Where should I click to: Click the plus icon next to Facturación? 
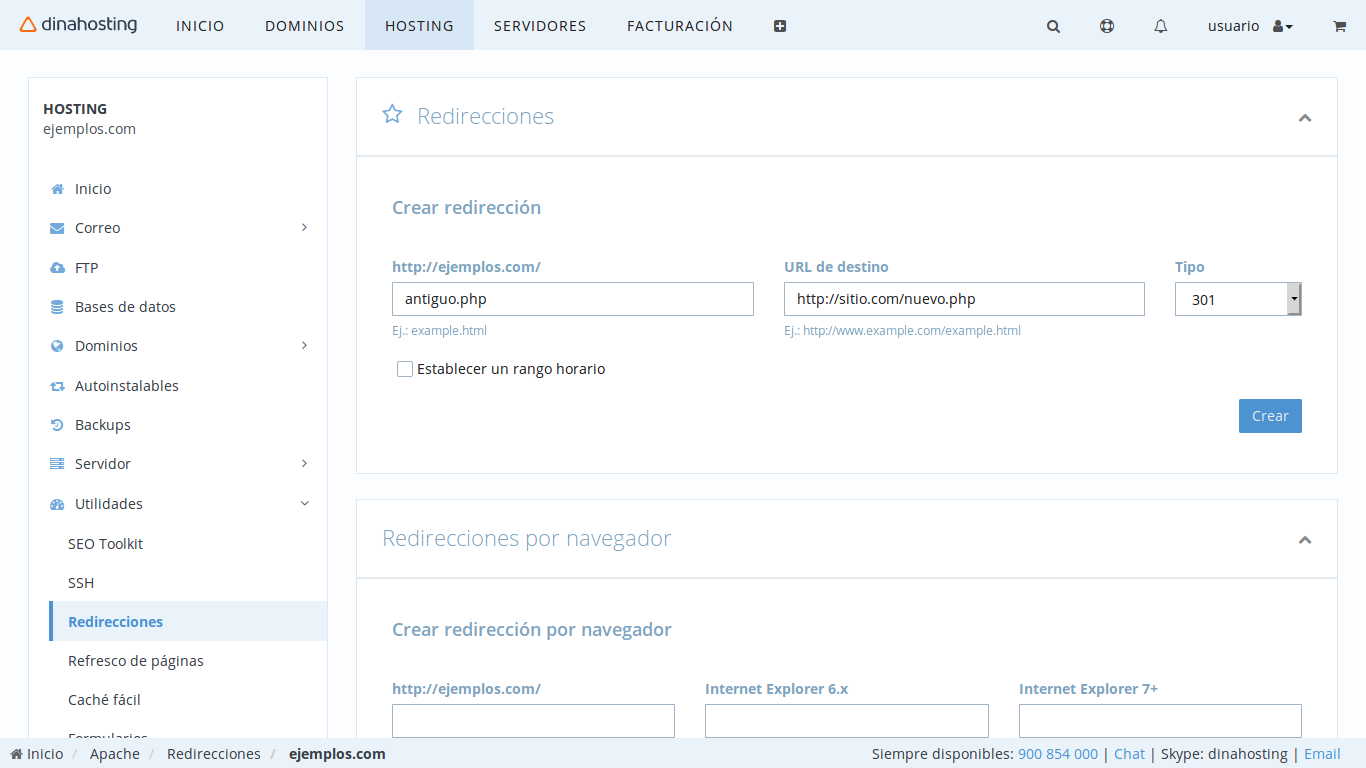(780, 27)
